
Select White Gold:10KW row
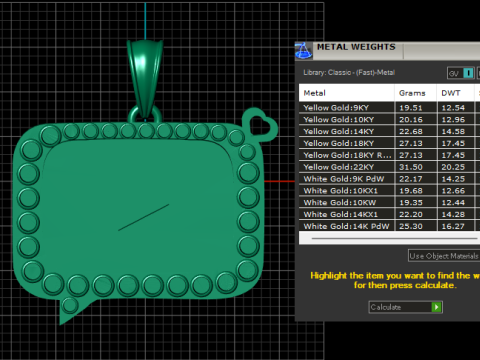coord(389,203)
